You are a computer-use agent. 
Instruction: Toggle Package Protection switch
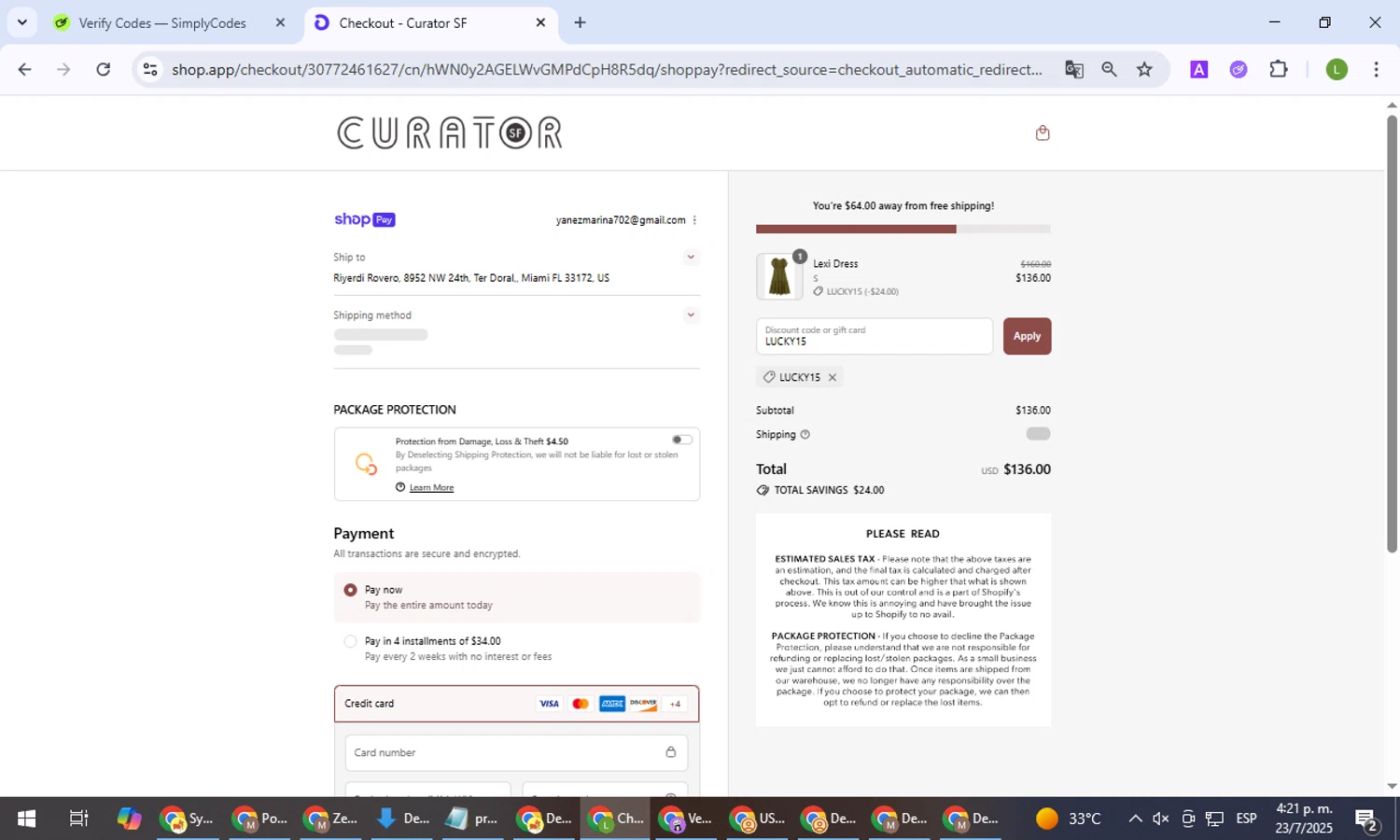(682, 440)
